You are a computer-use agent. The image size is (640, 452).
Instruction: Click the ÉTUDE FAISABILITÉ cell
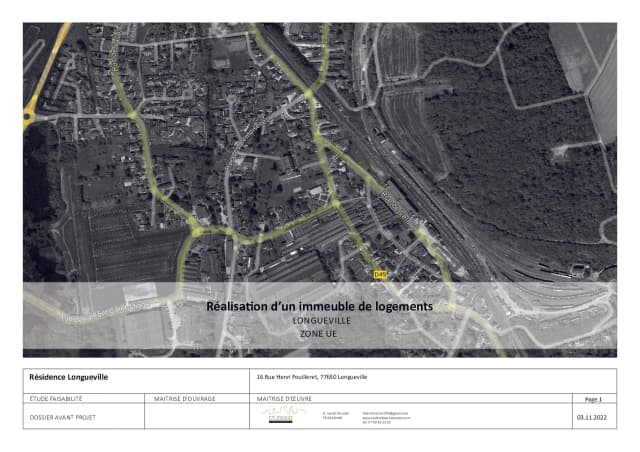coord(58,398)
